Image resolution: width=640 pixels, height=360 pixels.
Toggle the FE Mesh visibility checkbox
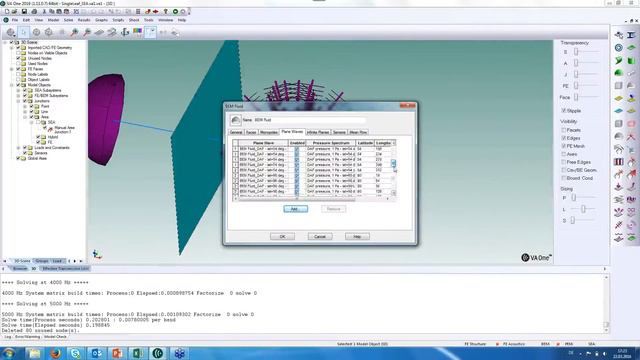click(564, 146)
